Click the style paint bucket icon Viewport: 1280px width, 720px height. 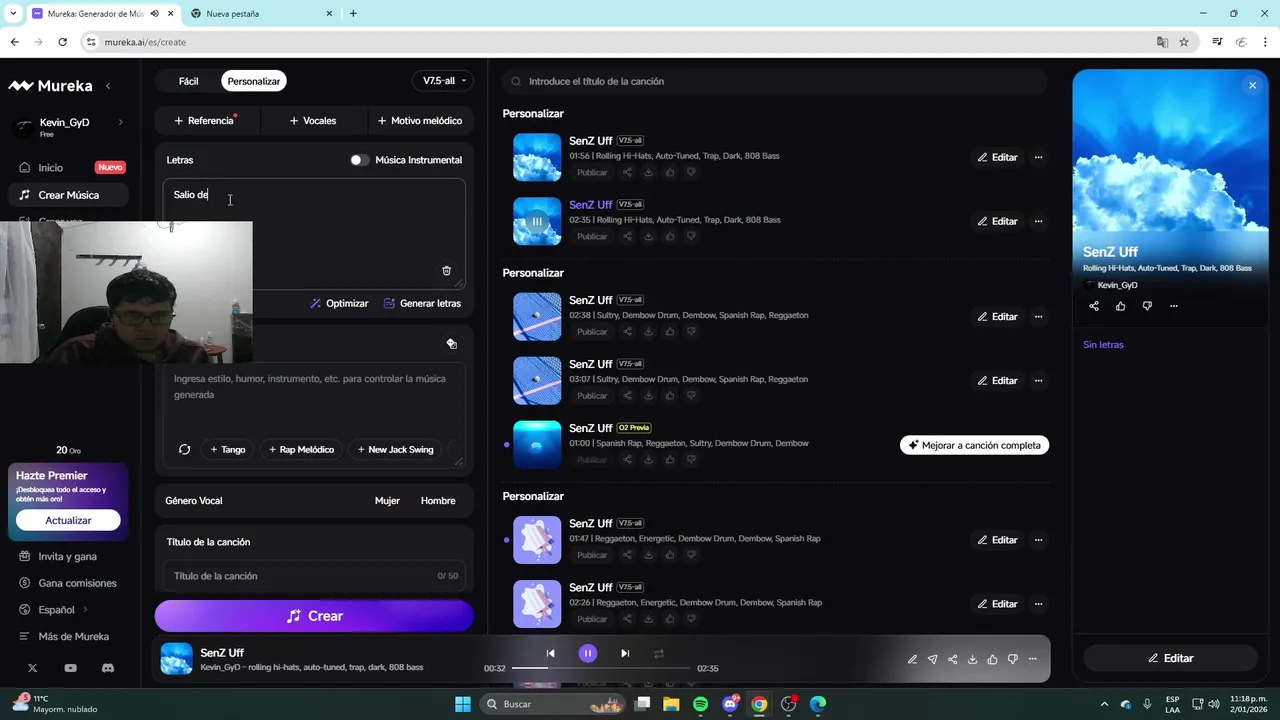pos(451,344)
